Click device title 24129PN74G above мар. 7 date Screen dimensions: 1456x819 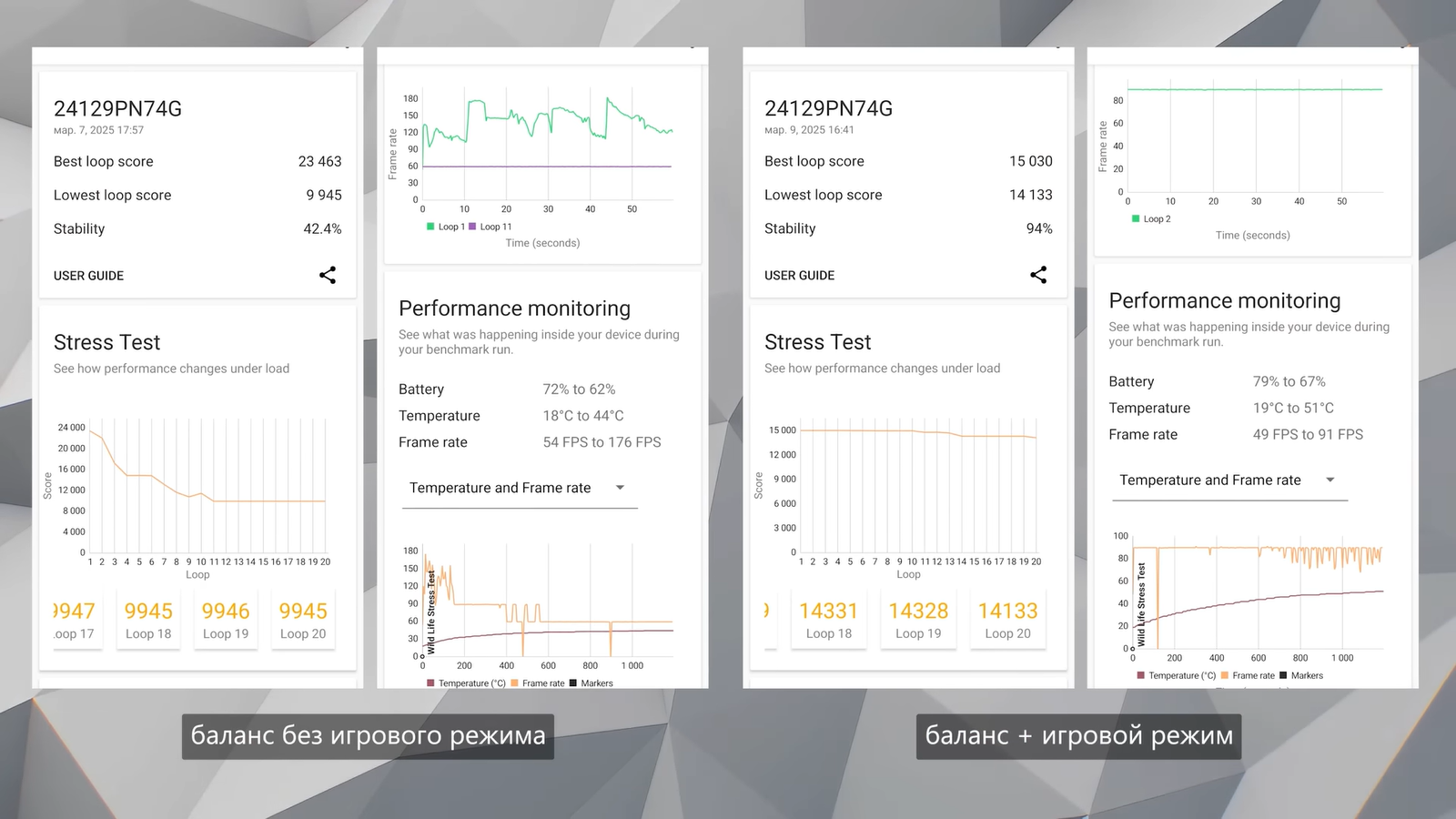117,108
